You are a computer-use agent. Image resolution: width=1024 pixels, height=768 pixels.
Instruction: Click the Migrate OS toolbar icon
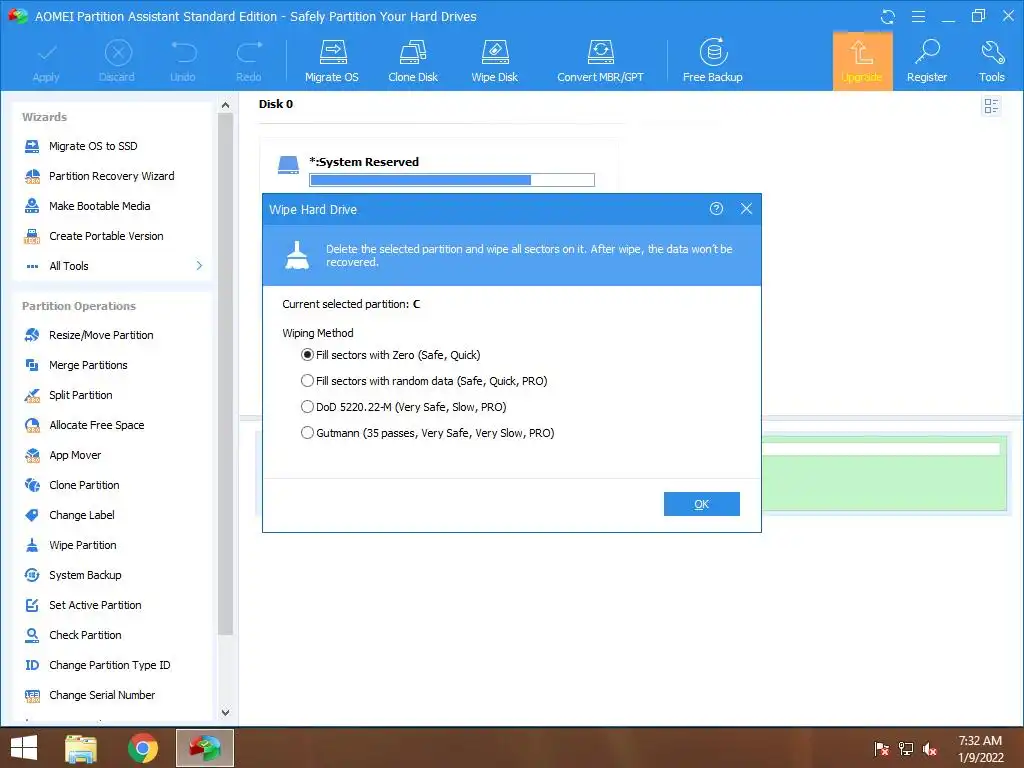332,61
